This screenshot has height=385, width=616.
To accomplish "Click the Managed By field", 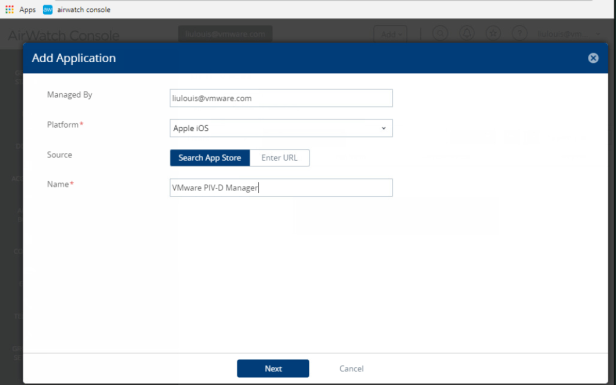I will coord(281,98).
